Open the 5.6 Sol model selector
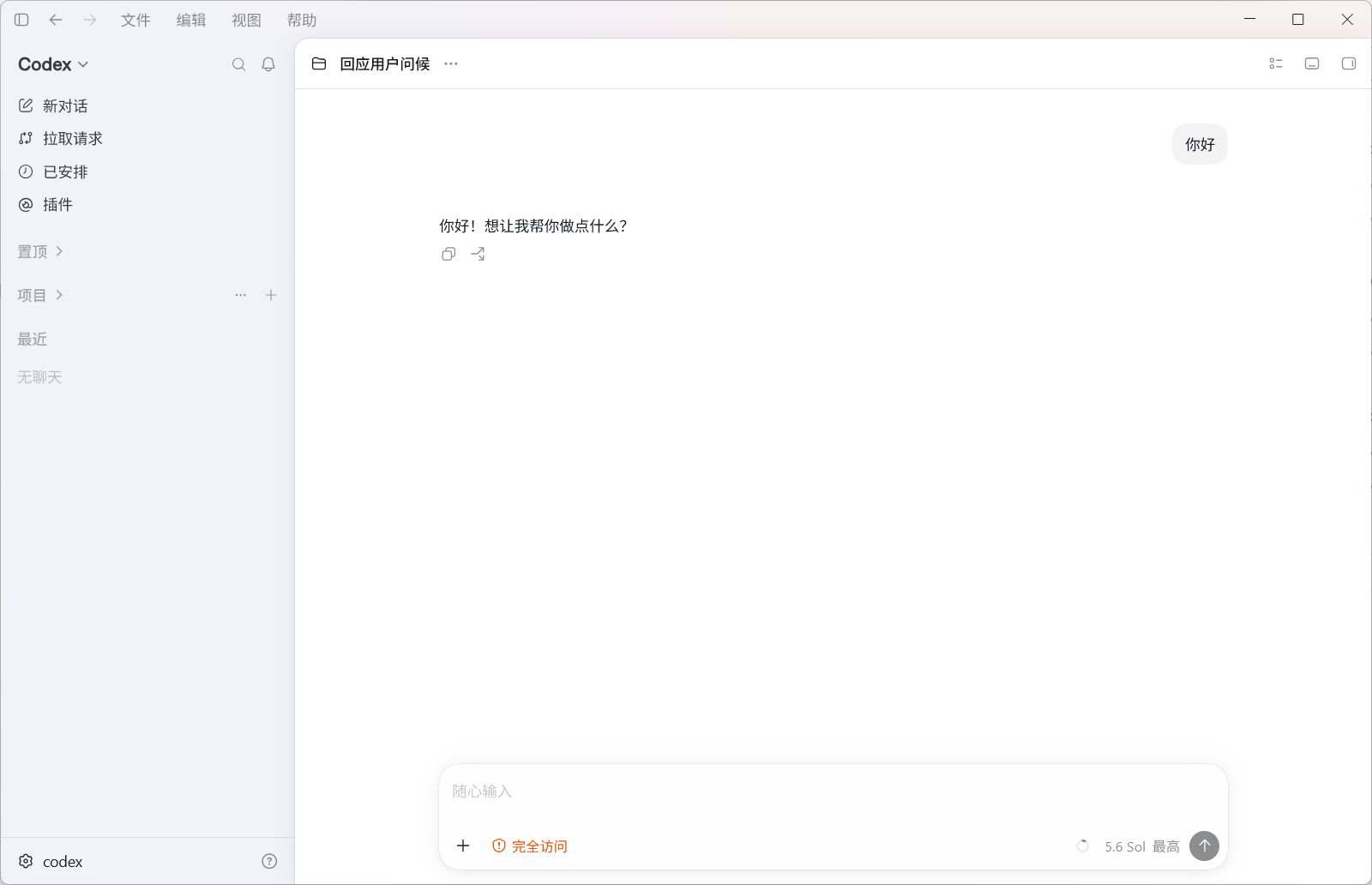The width and height of the screenshot is (1372, 885). click(1124, 846)
